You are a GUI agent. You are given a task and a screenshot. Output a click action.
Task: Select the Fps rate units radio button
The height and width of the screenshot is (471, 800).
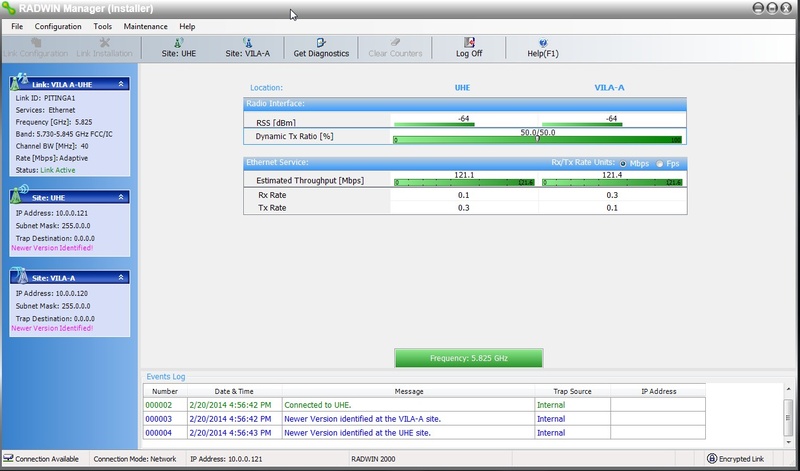(660, 164)
